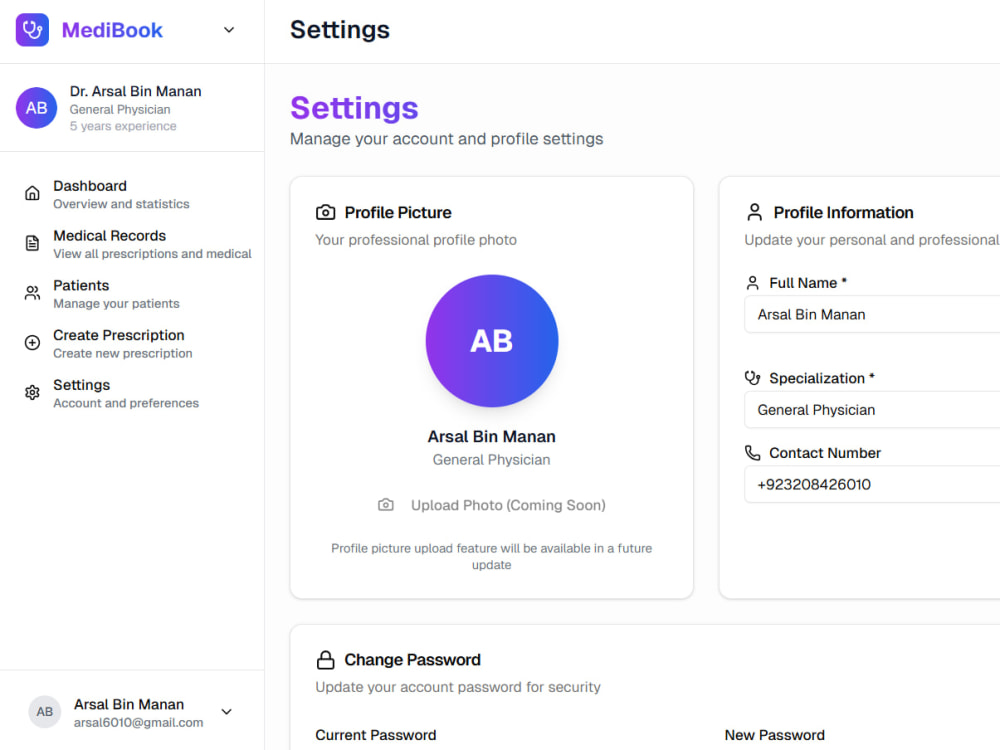Focus the Specialization input field
Viewport: 1000px width, 750px height.
click(x=872, y=410)
